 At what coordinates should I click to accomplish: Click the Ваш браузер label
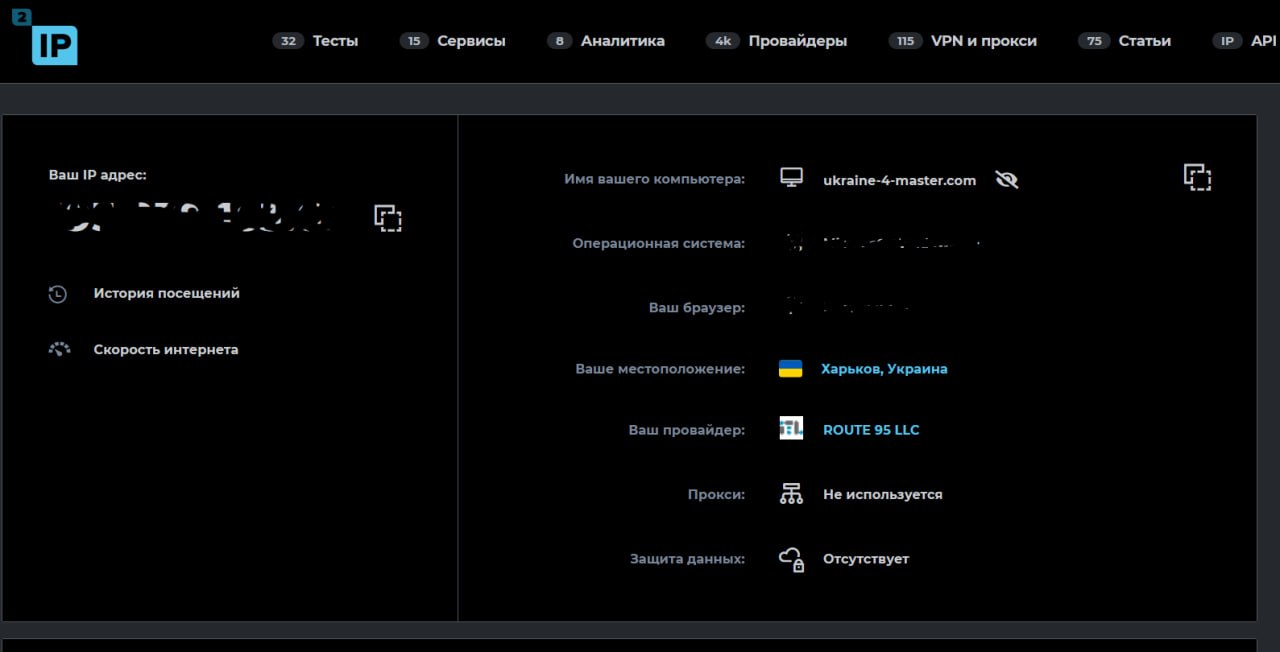697,308
